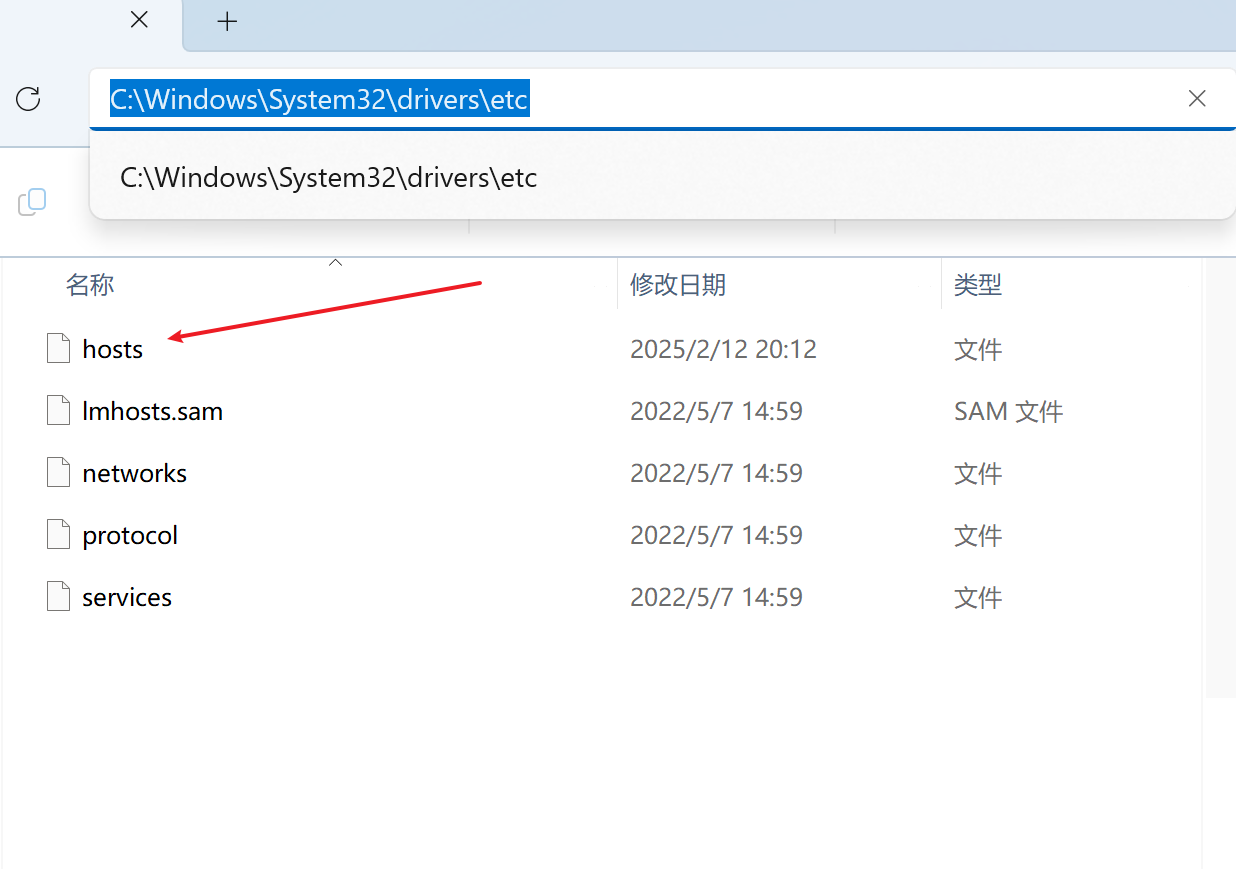Click the SAM 文件 type cell

coord(1008,411)
